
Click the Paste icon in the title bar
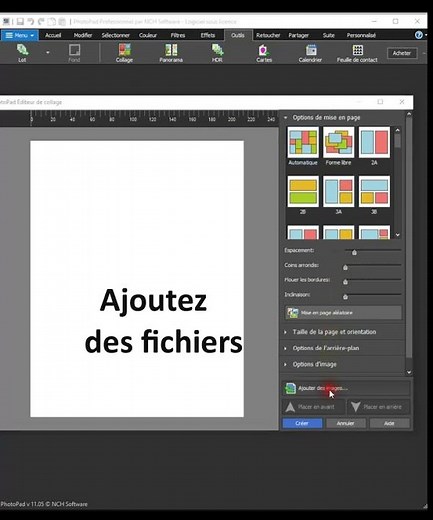click(62, 22)
